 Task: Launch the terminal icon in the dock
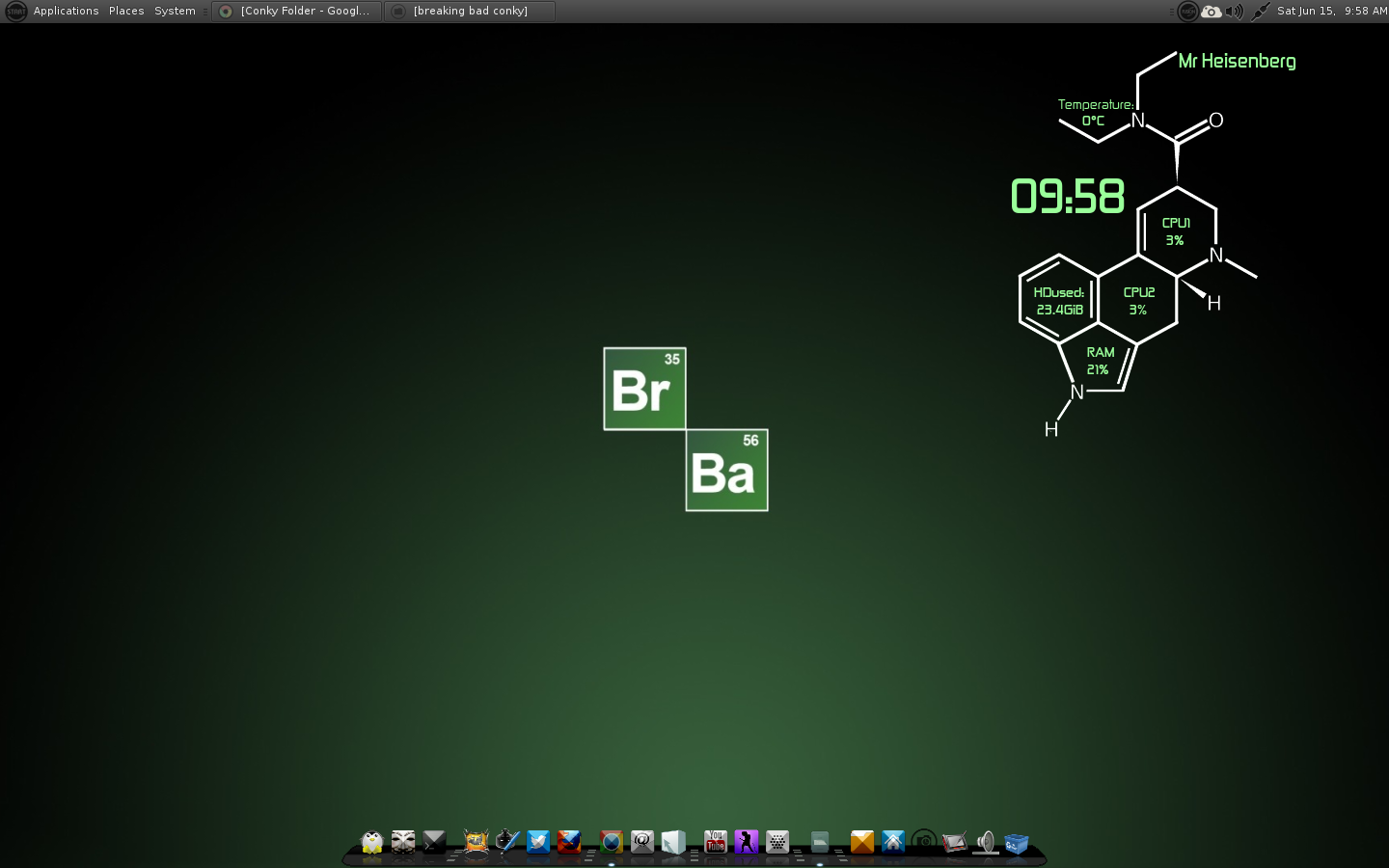tap(434, 842)
